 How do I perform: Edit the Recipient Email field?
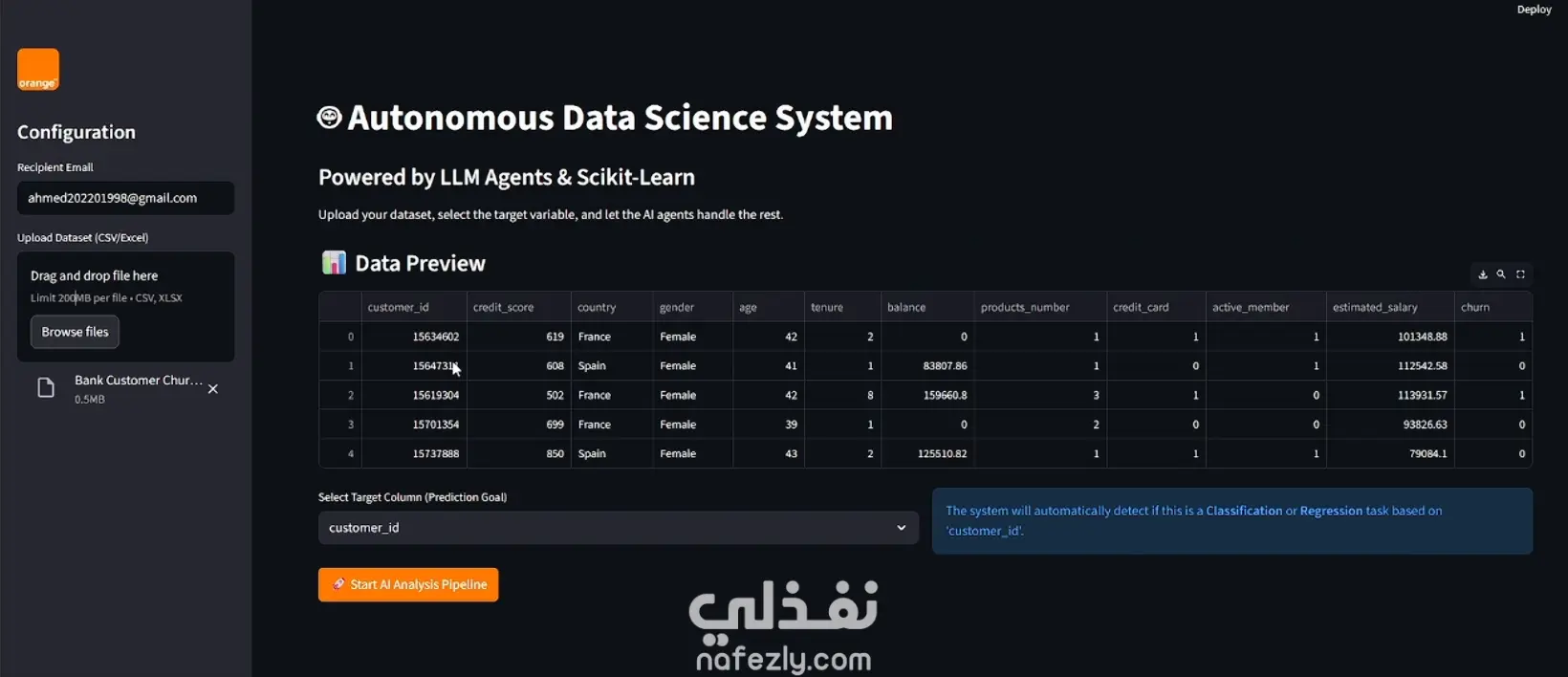click(x=125, y=198)
